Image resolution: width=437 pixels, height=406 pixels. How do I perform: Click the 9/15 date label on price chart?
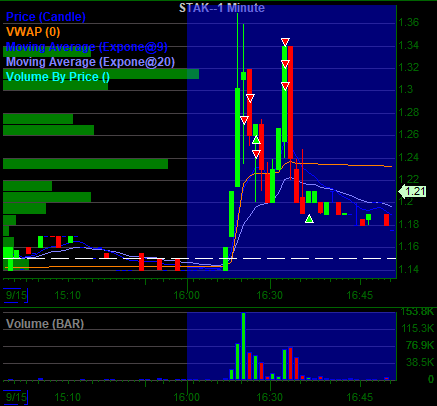[16, 295]
